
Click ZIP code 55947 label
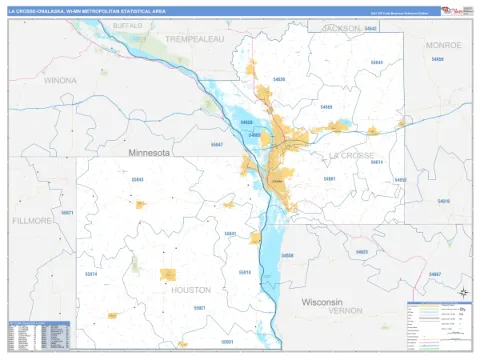pos(217,145)
